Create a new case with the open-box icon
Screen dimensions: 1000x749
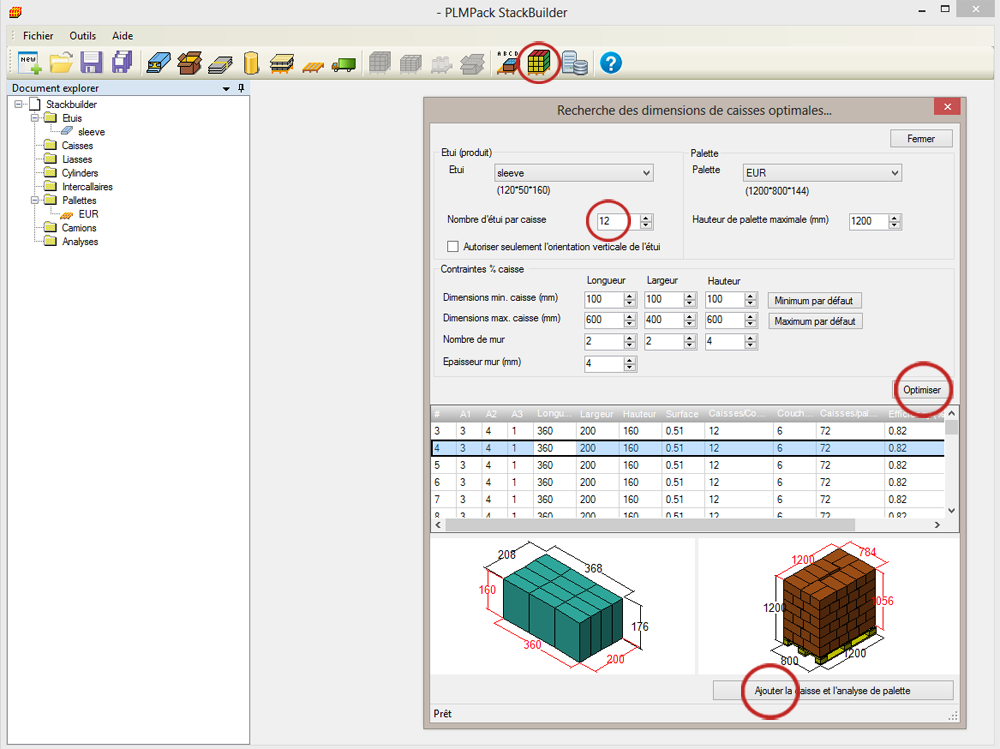(x=189, y=63)
